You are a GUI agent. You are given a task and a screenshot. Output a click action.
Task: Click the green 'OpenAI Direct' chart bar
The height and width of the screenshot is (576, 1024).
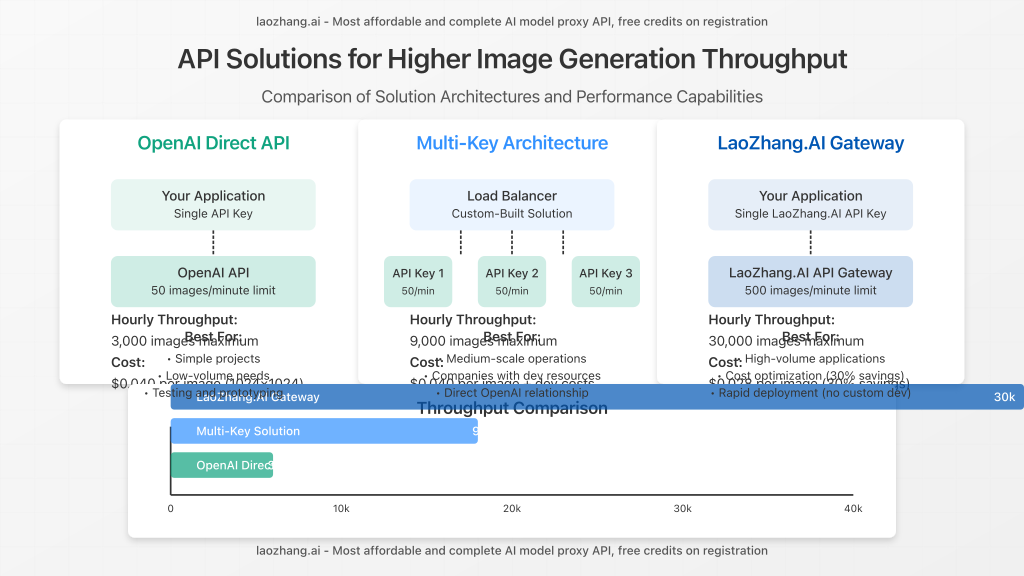pyautogui.click(x=222, y=465)
